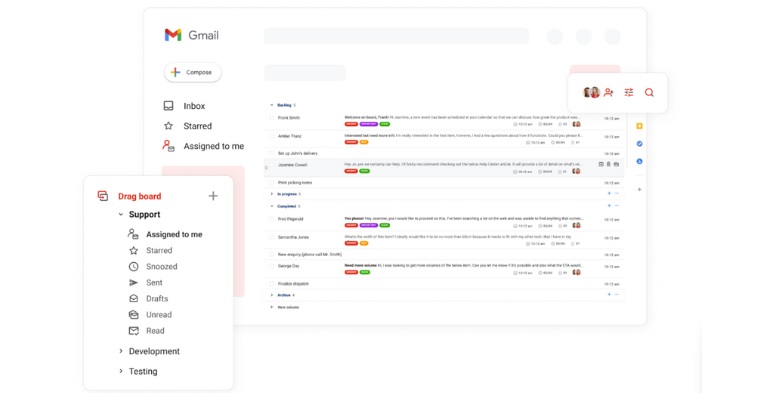Select Assigned to me under Support
The image size is (760, 400).
(x=165, y=234)
